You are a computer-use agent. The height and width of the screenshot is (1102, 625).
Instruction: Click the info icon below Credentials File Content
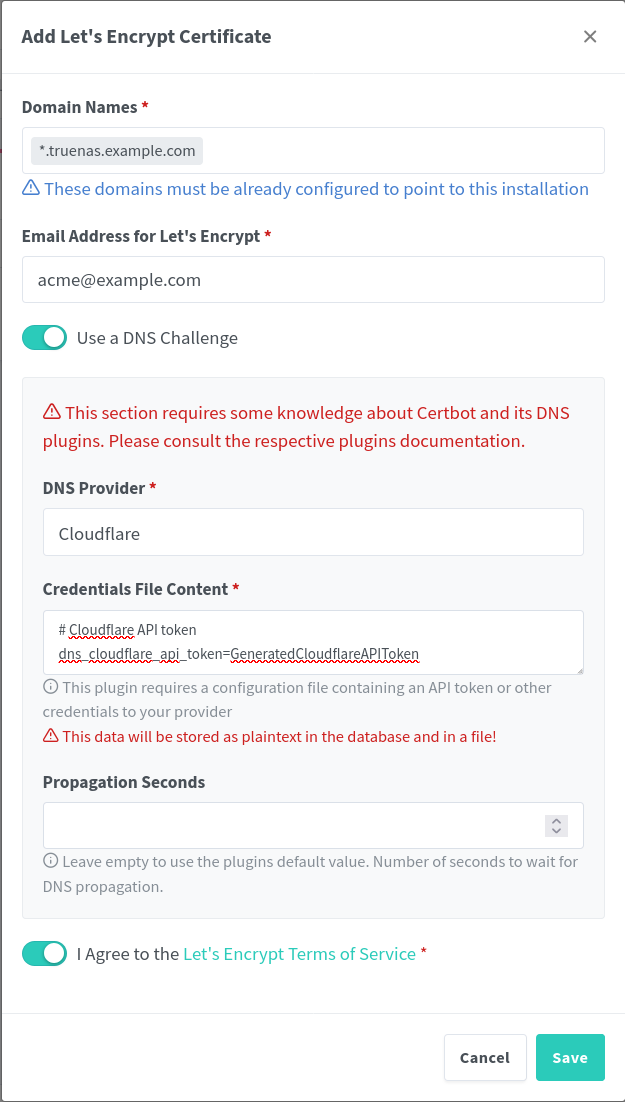[50, 688]
